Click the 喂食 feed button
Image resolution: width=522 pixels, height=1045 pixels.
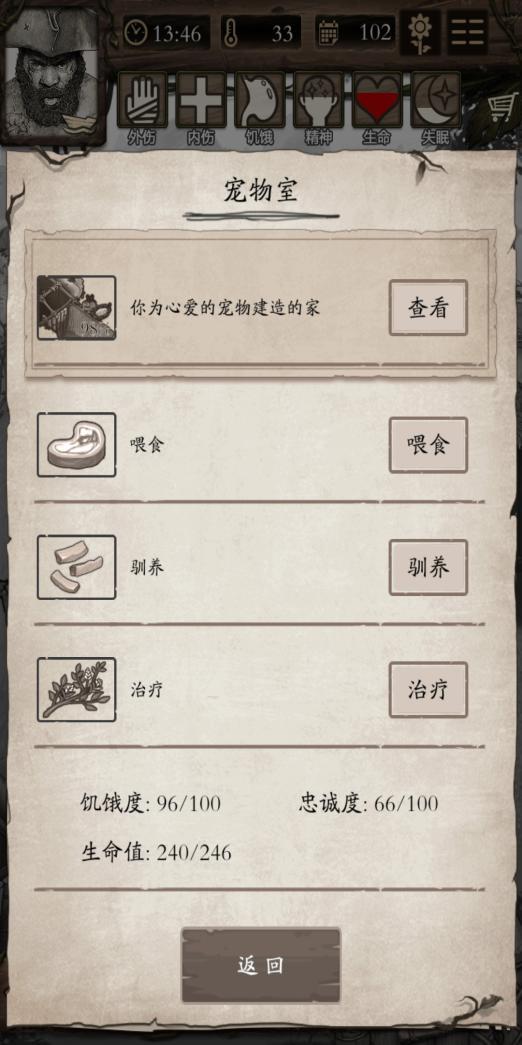pyautogui.click(x=428, y=445)
